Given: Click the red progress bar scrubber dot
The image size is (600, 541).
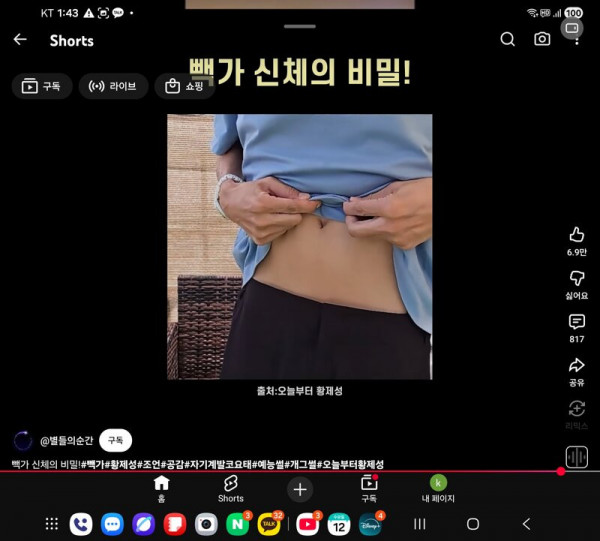Looking at the screenshot, I should [561, 471].
